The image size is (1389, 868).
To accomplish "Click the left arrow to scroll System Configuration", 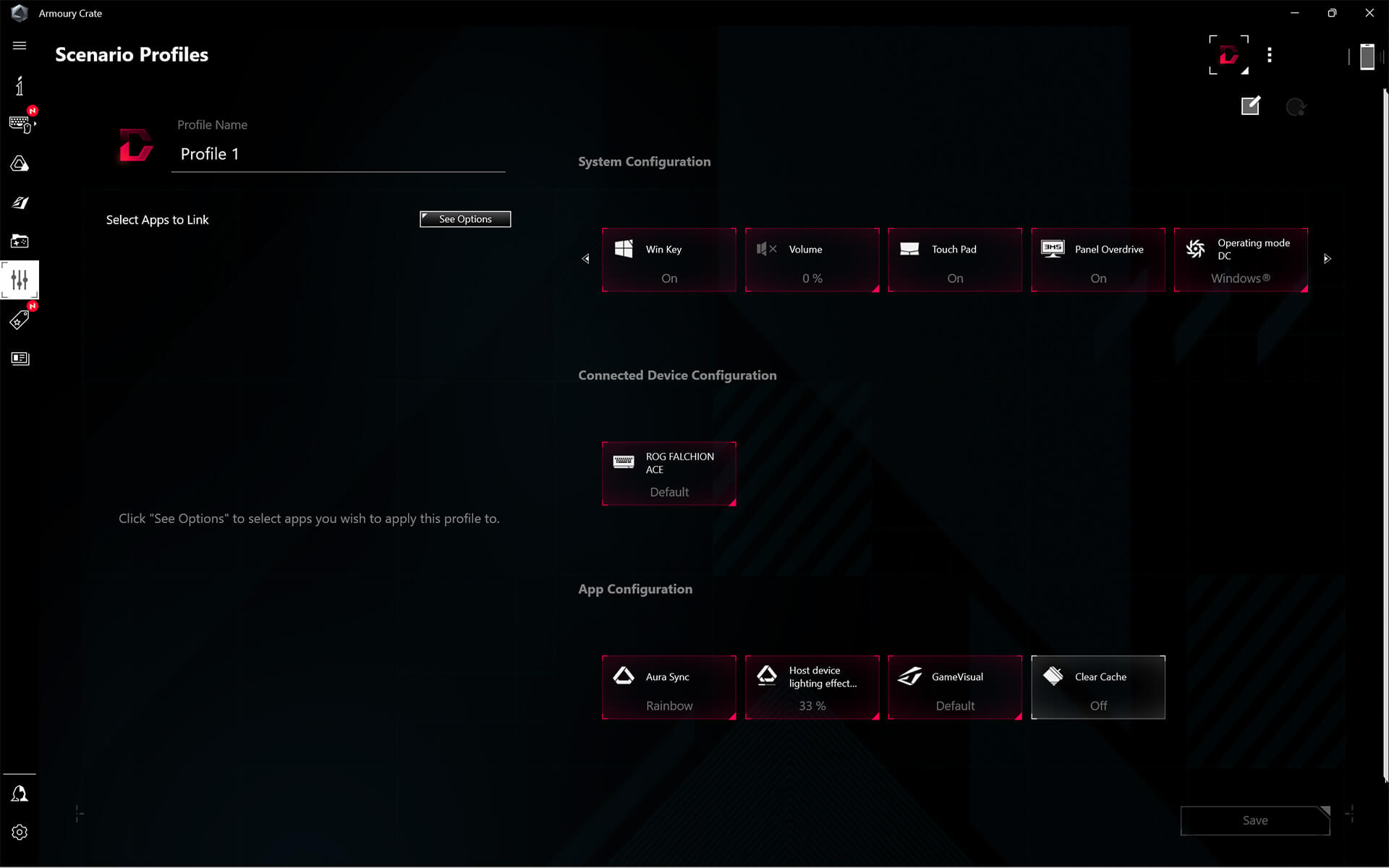I will coord(585,258).
